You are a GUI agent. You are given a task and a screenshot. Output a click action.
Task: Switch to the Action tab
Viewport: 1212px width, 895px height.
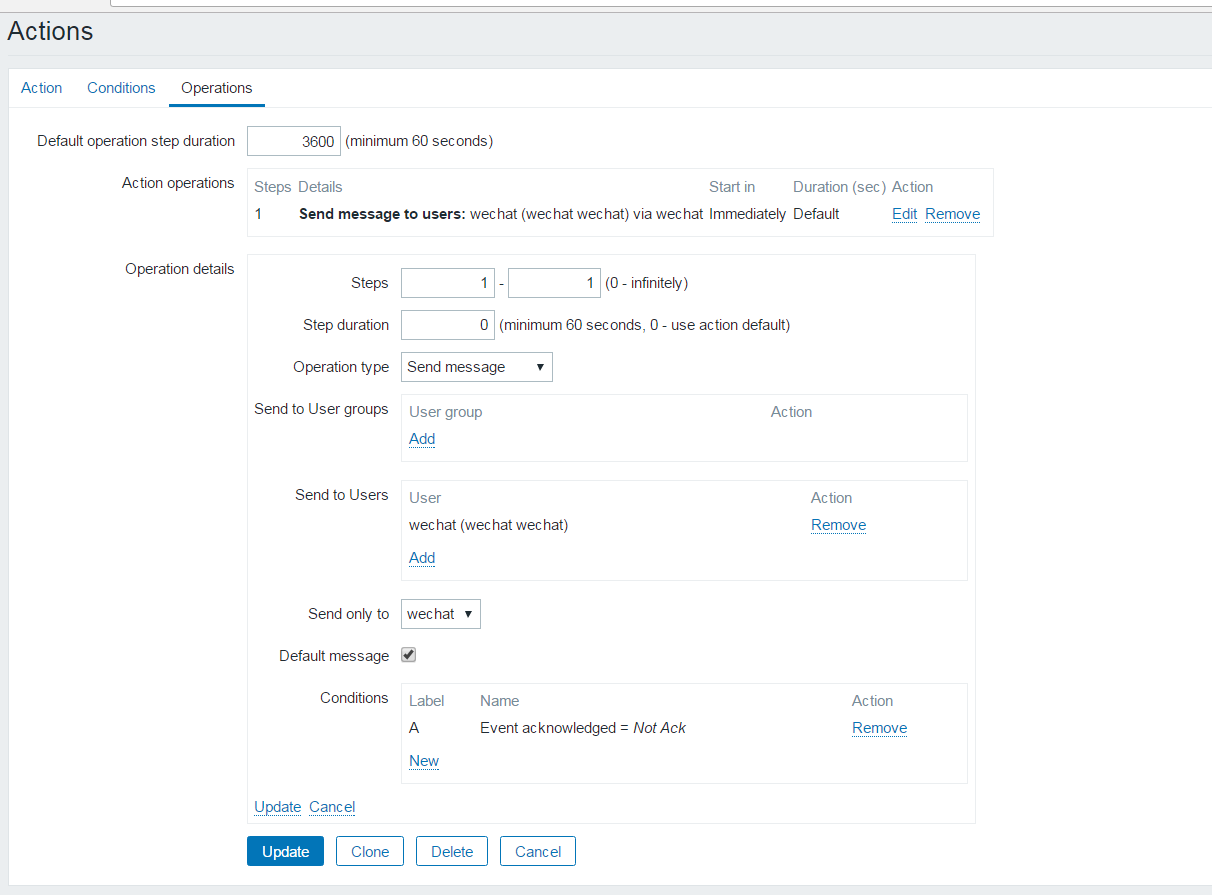click(x=42, y=88)
